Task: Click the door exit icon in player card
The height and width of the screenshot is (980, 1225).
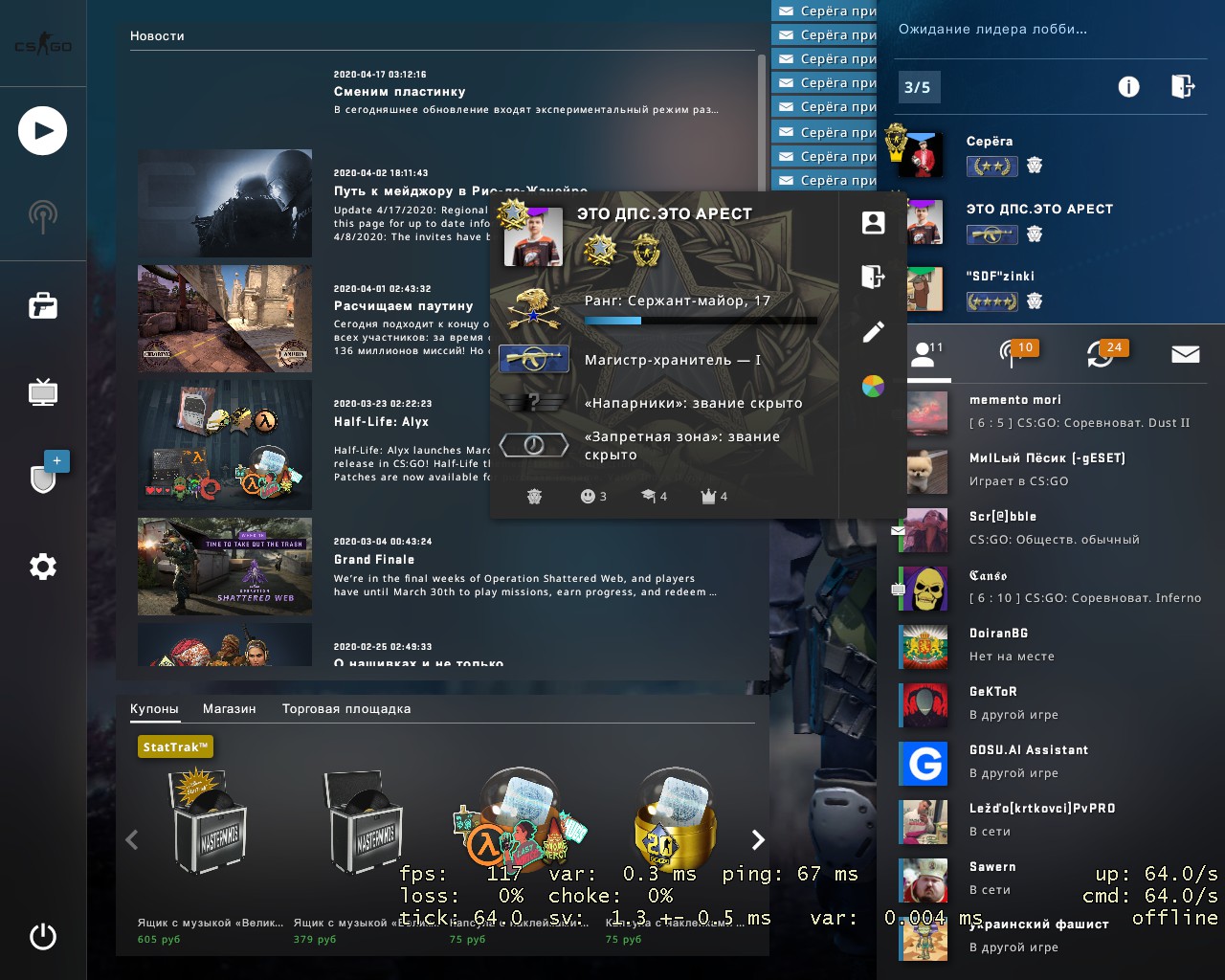Action: (x=873, y=277)
